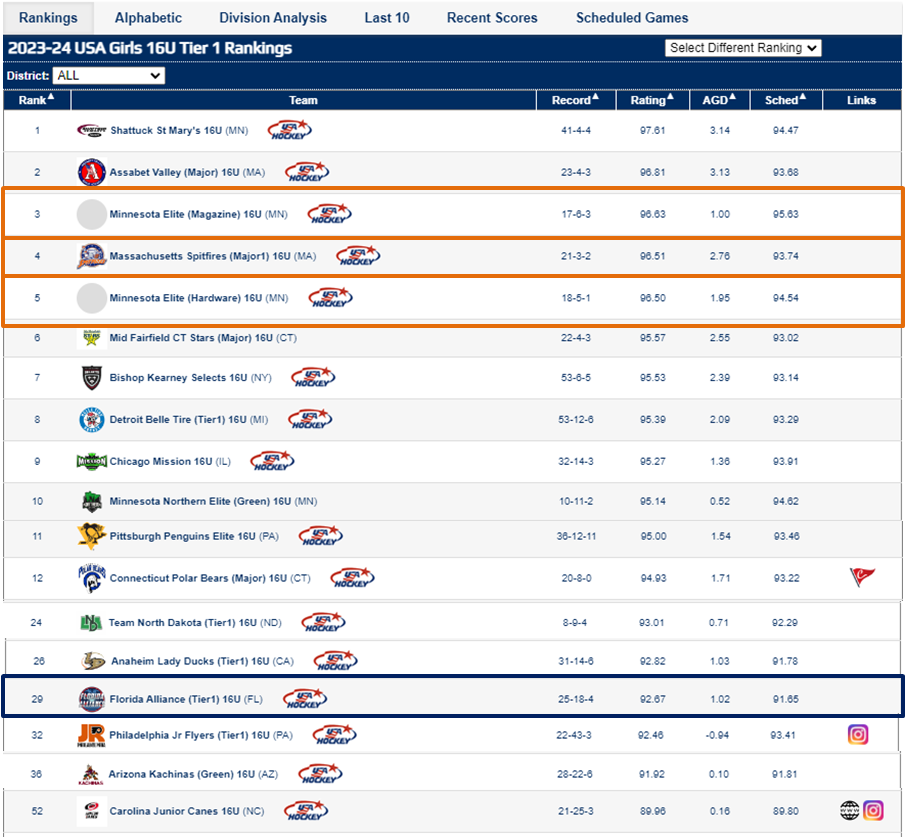Screen dimensions: 906x838
Task: Click Carolina Junior Canes logo
Action: pos(91,811)
